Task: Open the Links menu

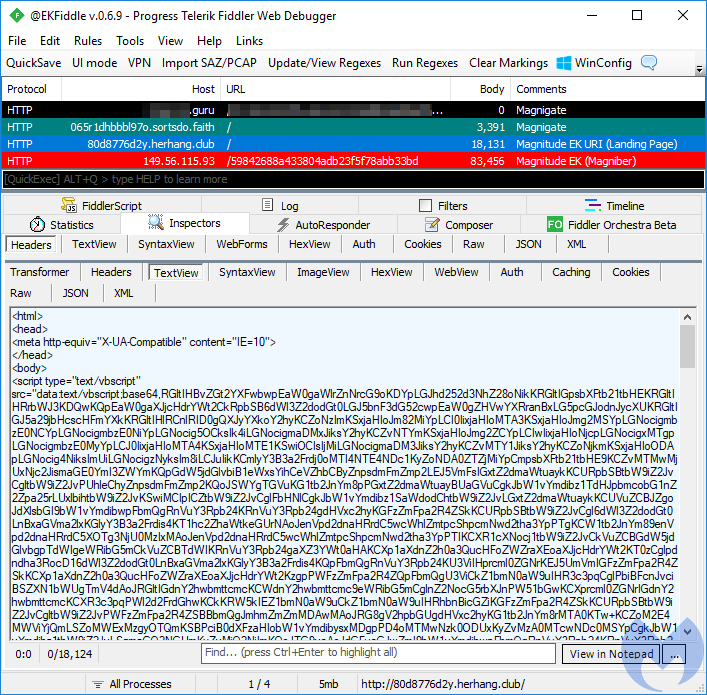Action: coord(249,41)
